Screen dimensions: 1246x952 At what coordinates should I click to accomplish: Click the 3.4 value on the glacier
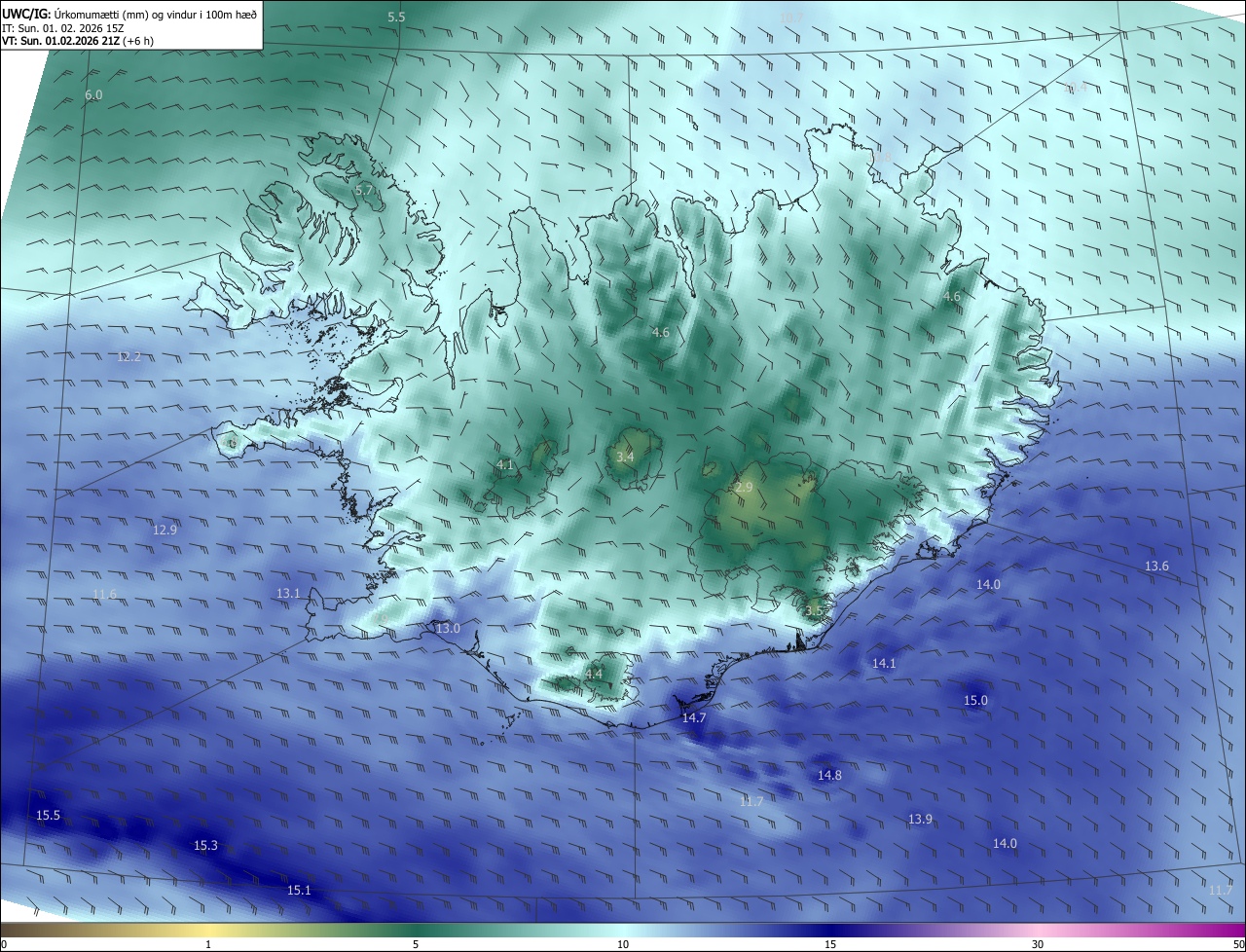click(625, 458)
